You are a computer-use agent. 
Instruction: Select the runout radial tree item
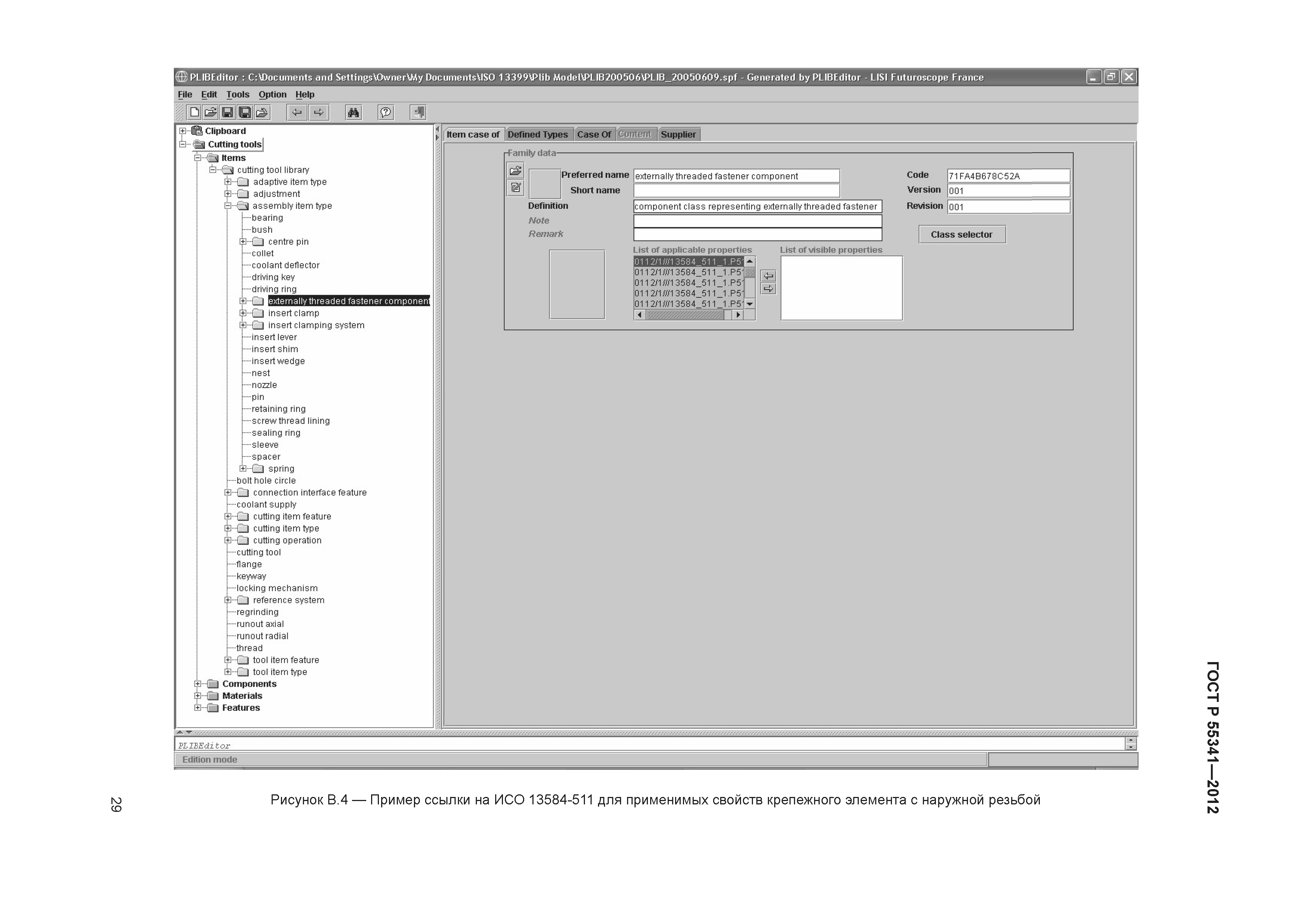click(262, 636)
